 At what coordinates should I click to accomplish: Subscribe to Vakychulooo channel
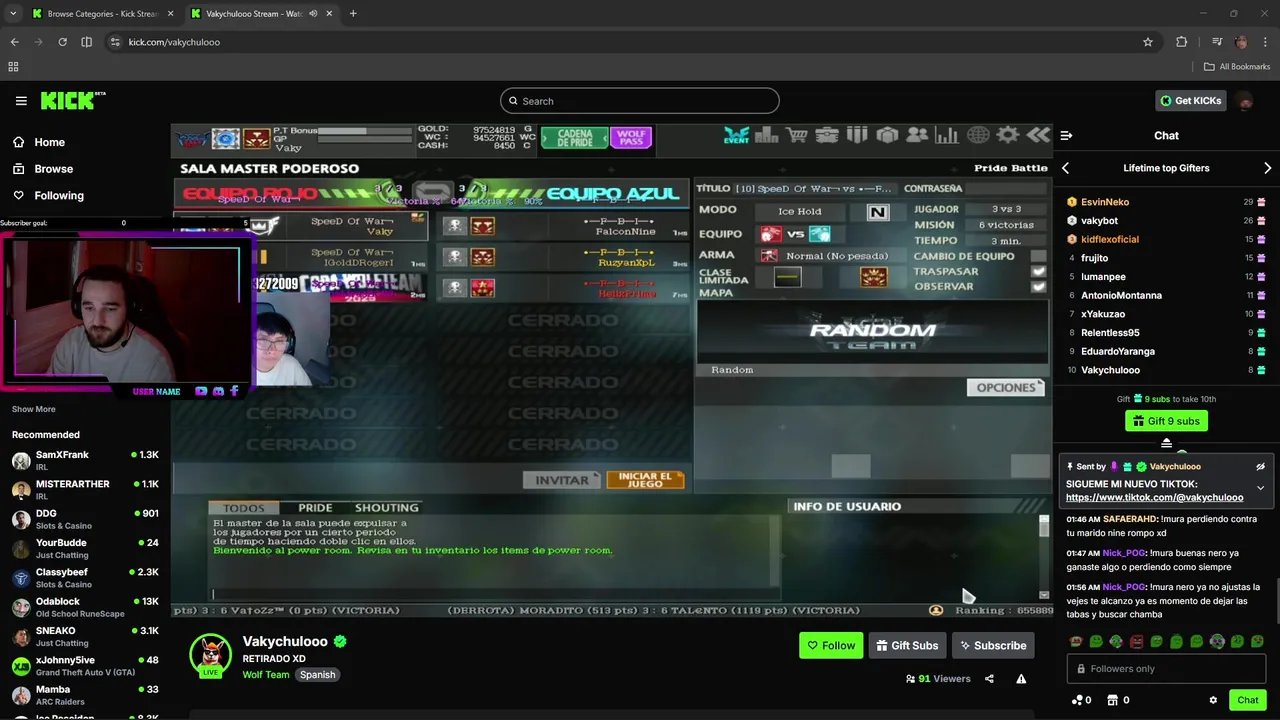pos(993,646)
